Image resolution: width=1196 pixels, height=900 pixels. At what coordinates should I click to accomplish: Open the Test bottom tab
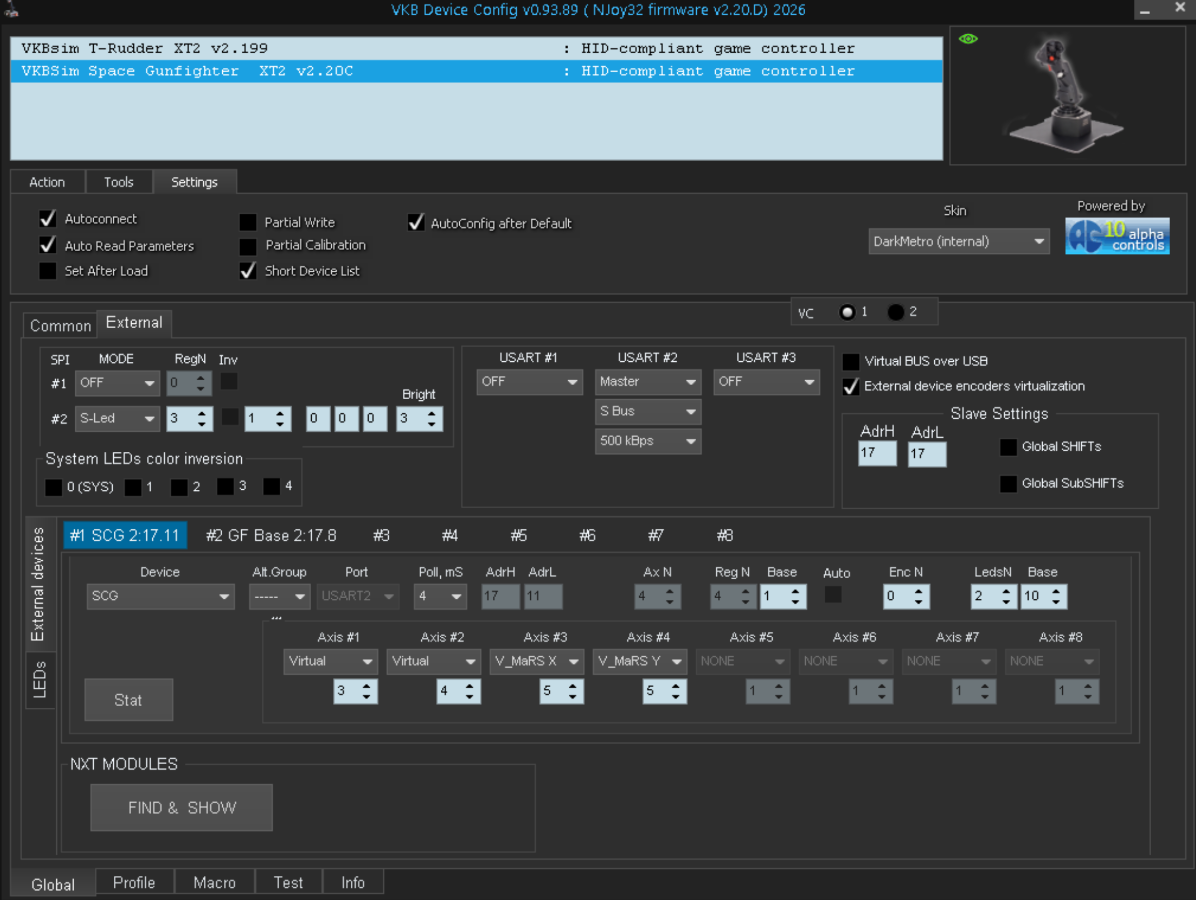click(288, 882)
